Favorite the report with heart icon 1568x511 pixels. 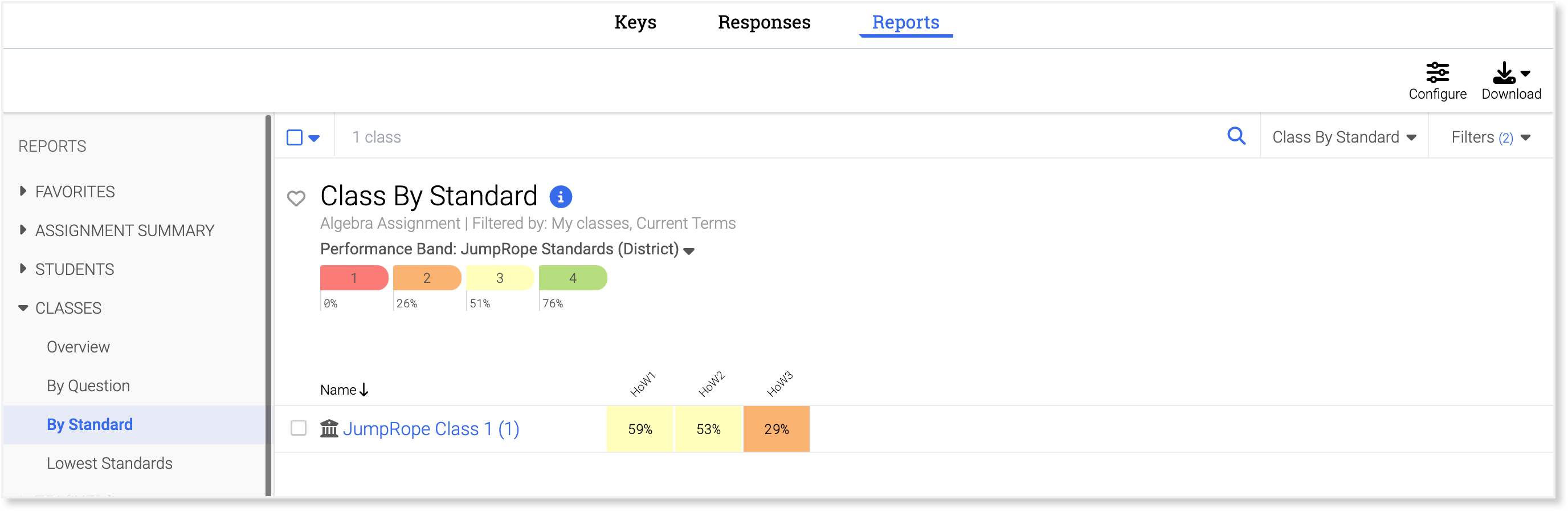click(x=296, y=198)
